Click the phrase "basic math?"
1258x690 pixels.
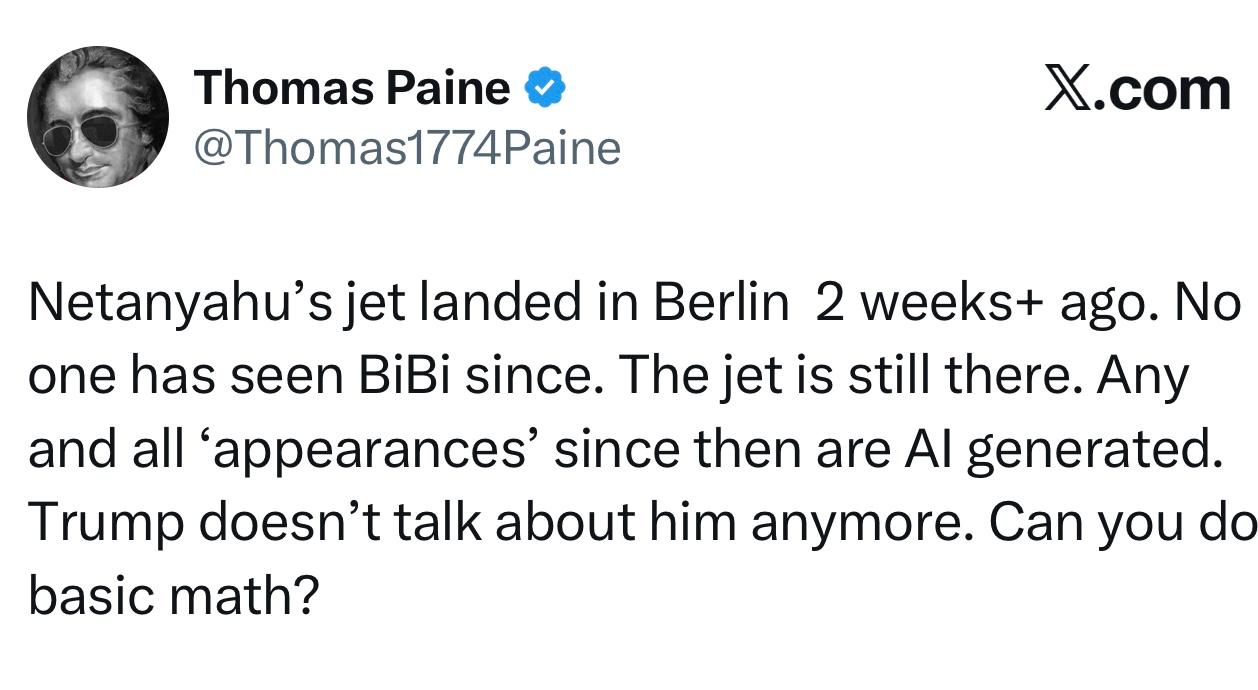(173, 594)
